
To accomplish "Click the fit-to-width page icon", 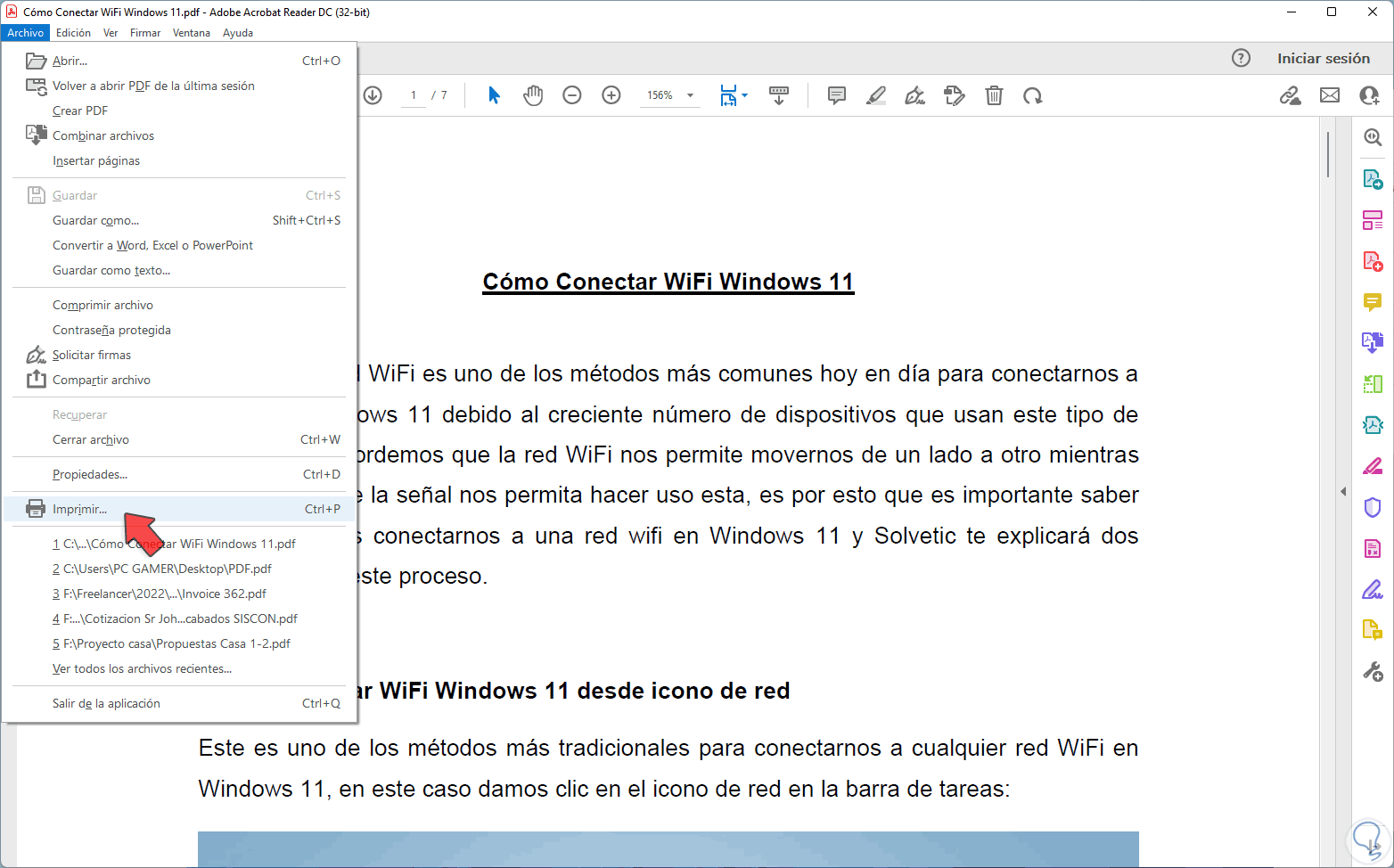I will (729, 95).
